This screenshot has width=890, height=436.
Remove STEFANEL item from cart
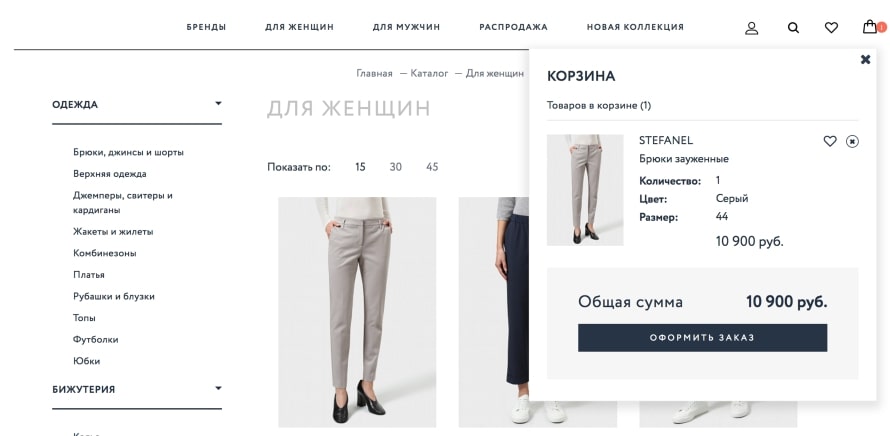pyautogui.click(x=852, y=141)
